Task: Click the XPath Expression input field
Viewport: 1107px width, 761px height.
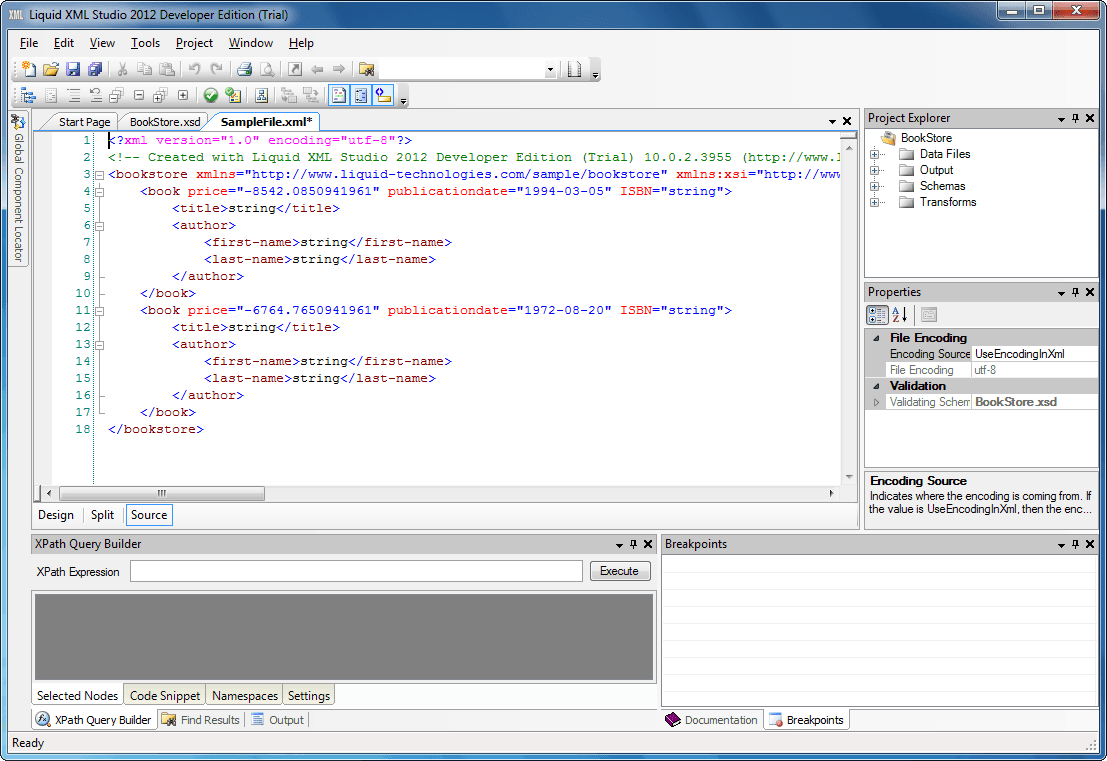Action: point(356,571)
